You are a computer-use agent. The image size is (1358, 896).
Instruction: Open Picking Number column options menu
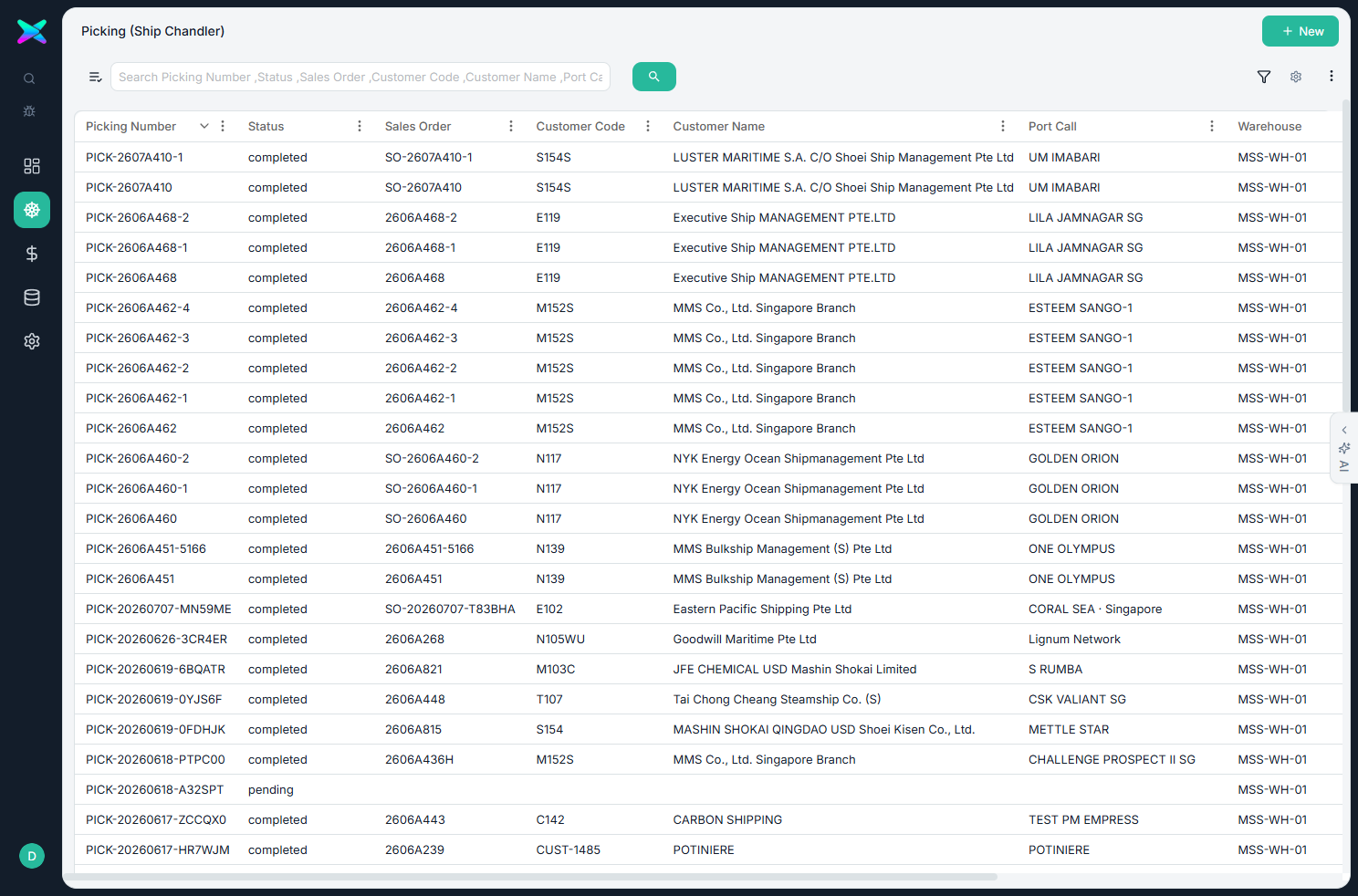(x=223, y=126)
